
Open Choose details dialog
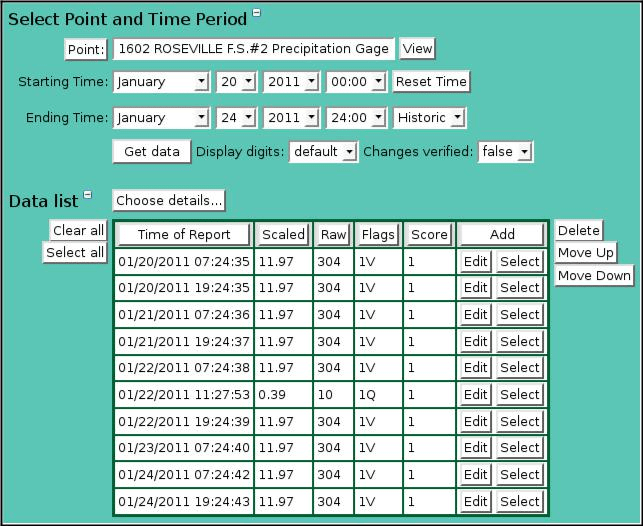(x=168, y=201)
